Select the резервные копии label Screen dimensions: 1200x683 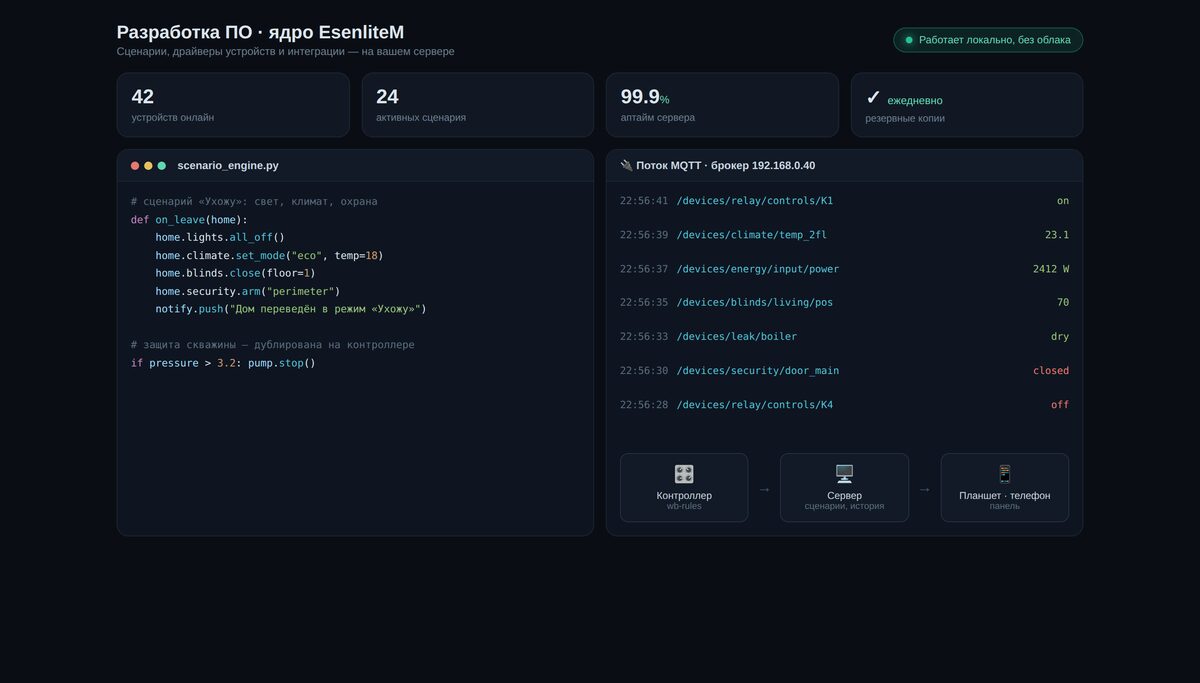[905, 118]
